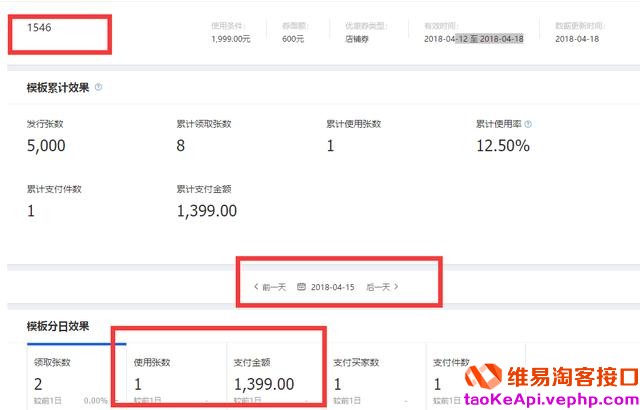This screenshot has height=410, width=640.
Task: Select the 支付金额 daily tab
Action: tap(276, 377)
